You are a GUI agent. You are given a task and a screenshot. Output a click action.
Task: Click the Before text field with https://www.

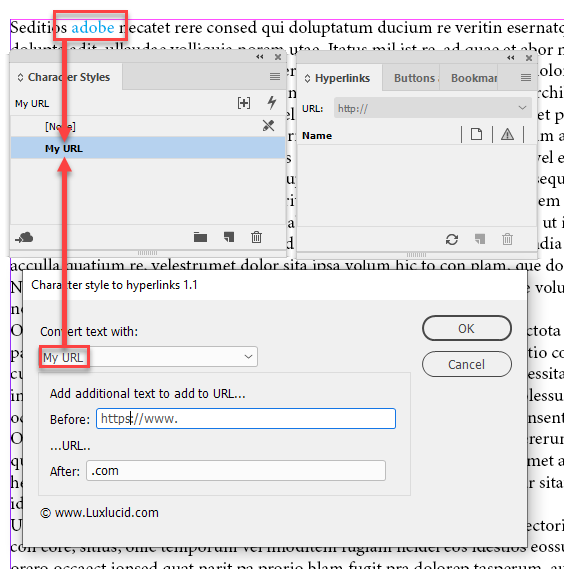(x=246, y=419)
